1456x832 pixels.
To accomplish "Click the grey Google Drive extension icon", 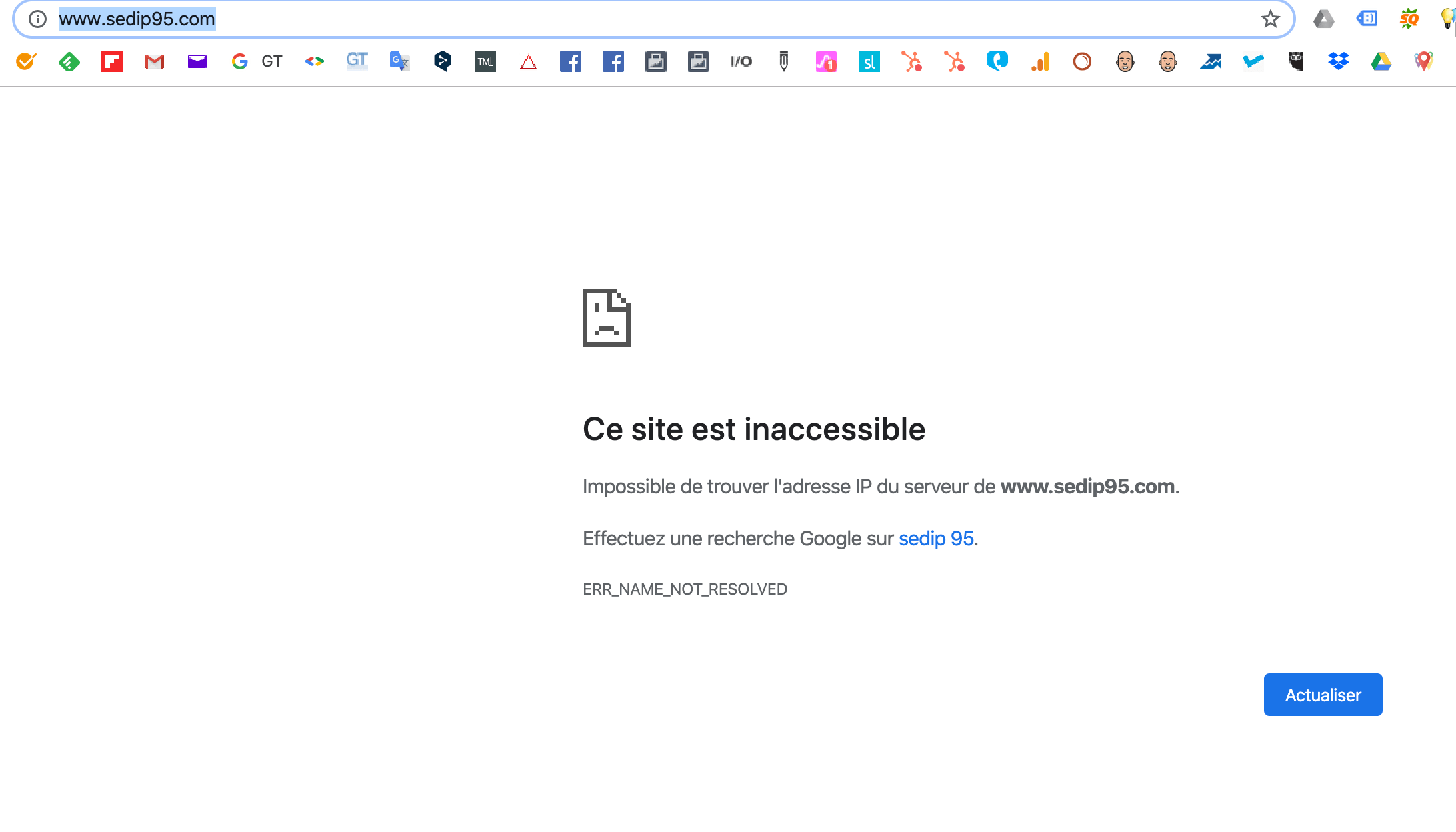I will [x=1323, y=19].
